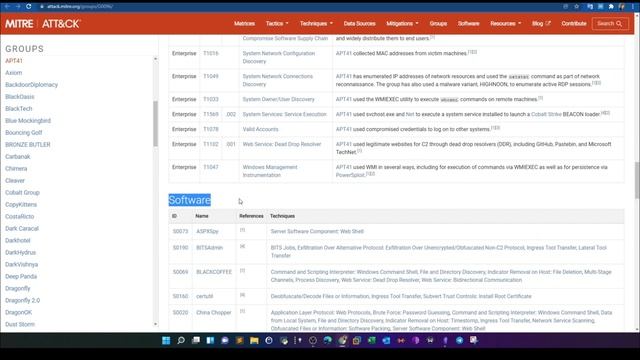
Task: Expand the Mitigations dropdown
Action: (x=402, y=24)
